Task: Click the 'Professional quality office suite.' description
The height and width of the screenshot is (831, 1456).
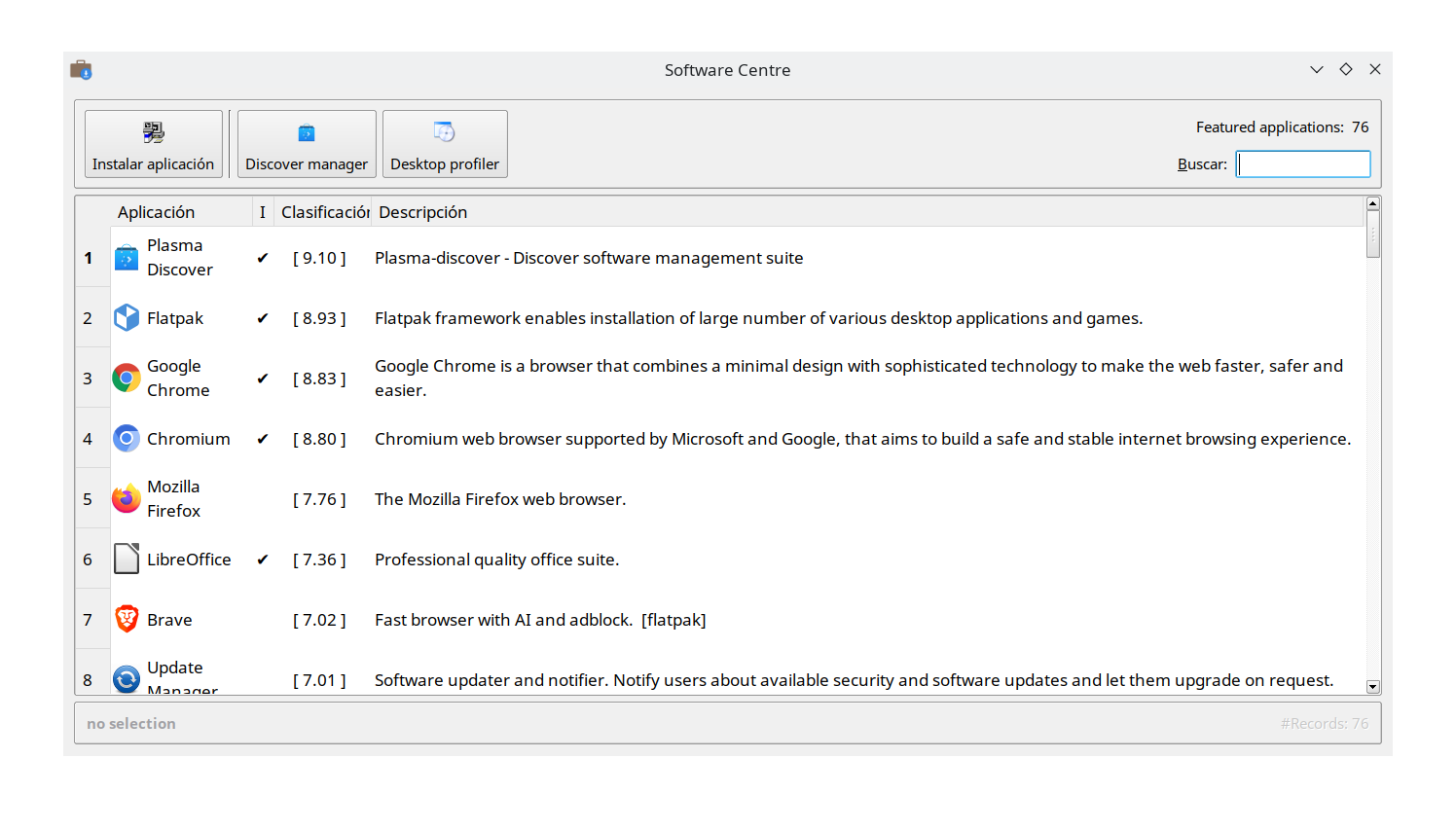Action: pyautogui.click(x=496, y=560)
